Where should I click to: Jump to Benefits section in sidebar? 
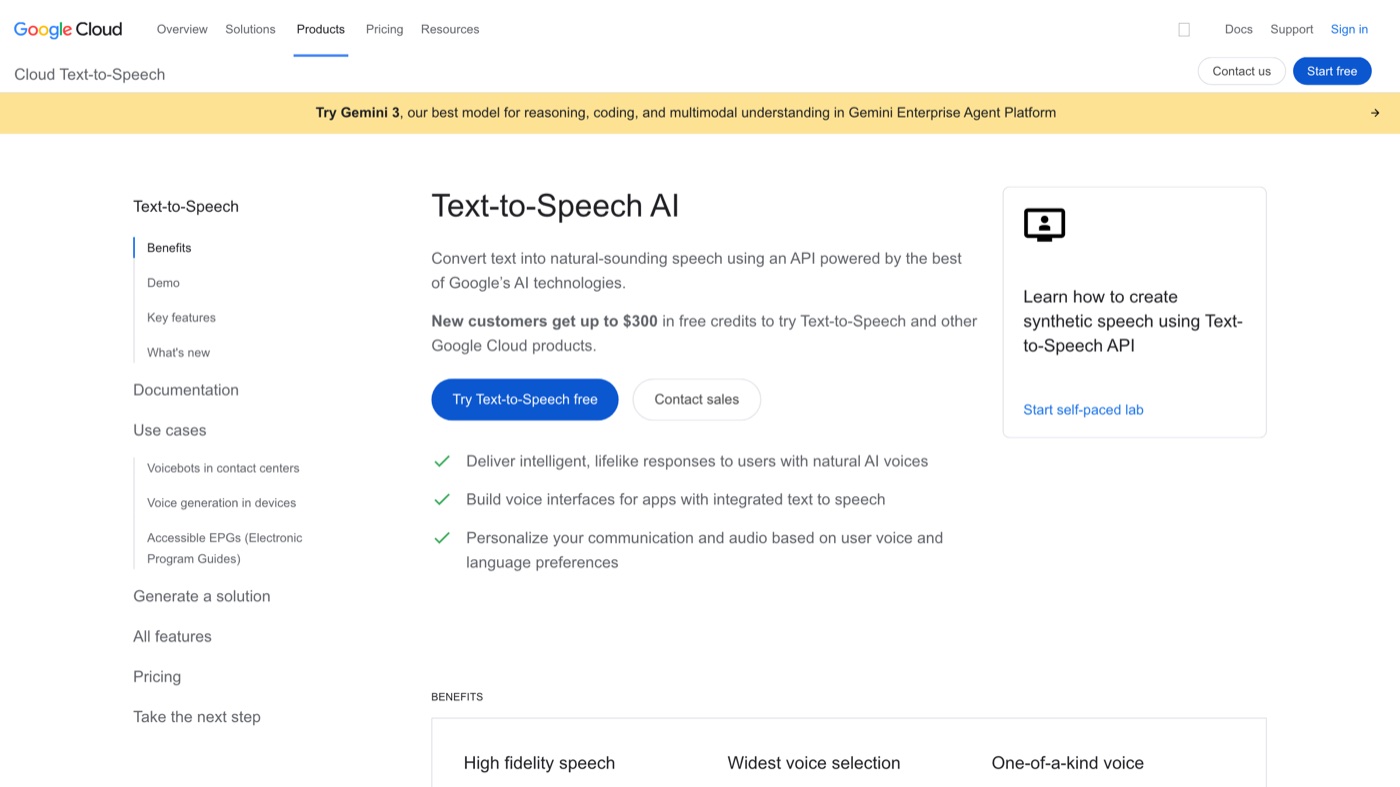pos(169,247)
